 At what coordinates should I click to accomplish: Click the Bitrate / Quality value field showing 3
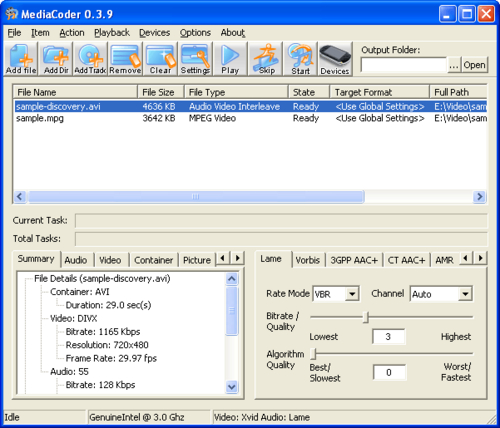[x=388, y=337]
